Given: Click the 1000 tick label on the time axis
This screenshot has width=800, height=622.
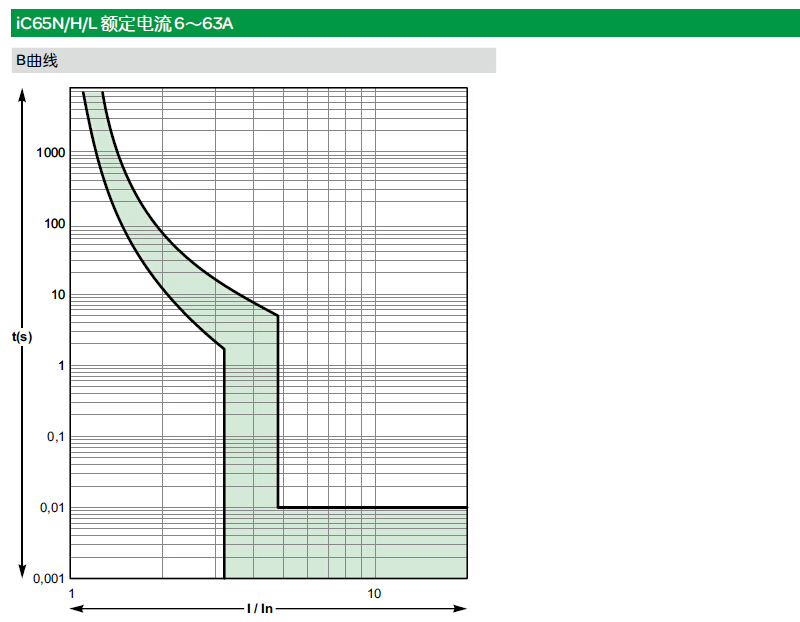Looking at the screenshot, I should tap(50, 152).
